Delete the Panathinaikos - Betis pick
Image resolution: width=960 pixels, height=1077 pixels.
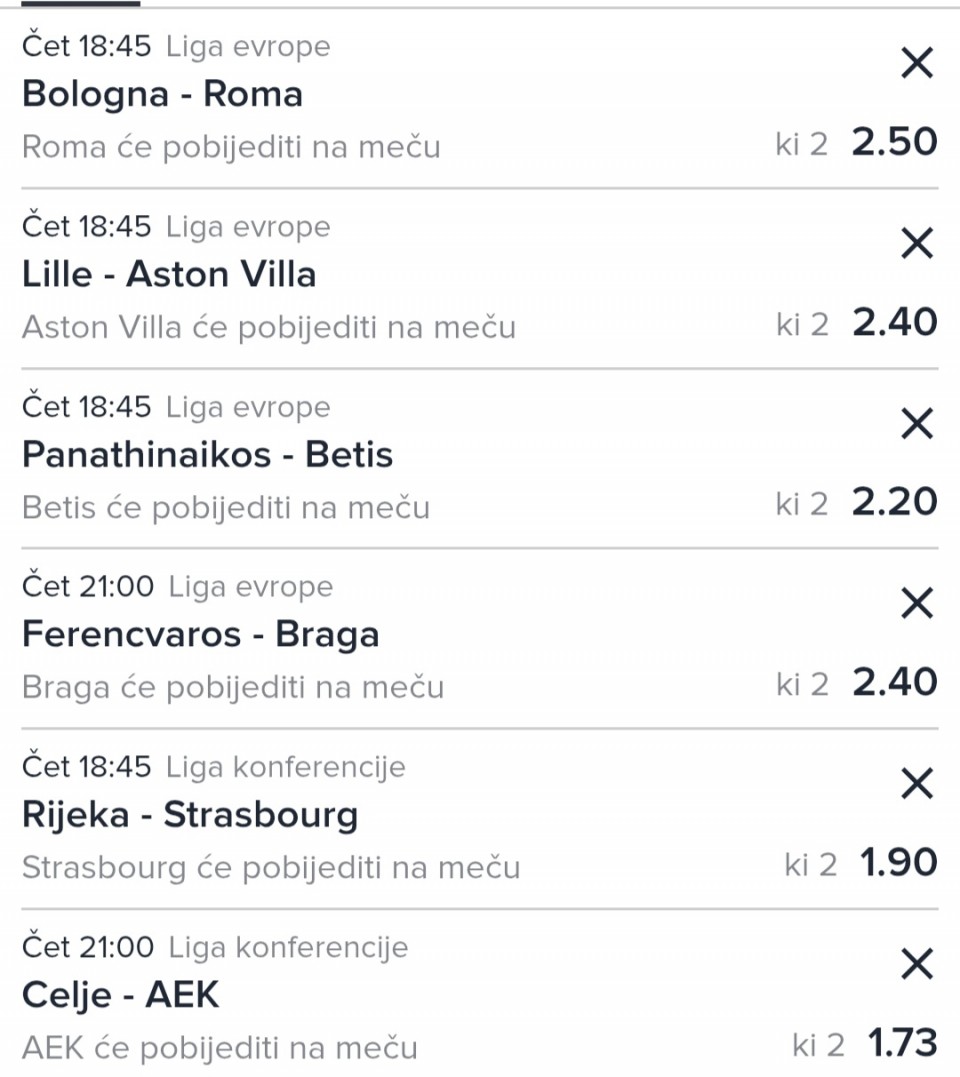click(917, 424)
